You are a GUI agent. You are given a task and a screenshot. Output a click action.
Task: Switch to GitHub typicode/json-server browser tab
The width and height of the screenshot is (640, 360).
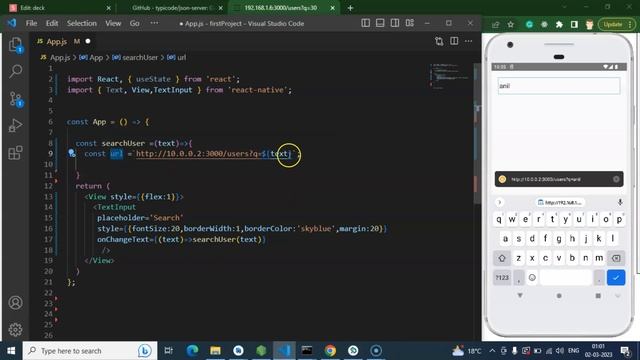[173, 8]
